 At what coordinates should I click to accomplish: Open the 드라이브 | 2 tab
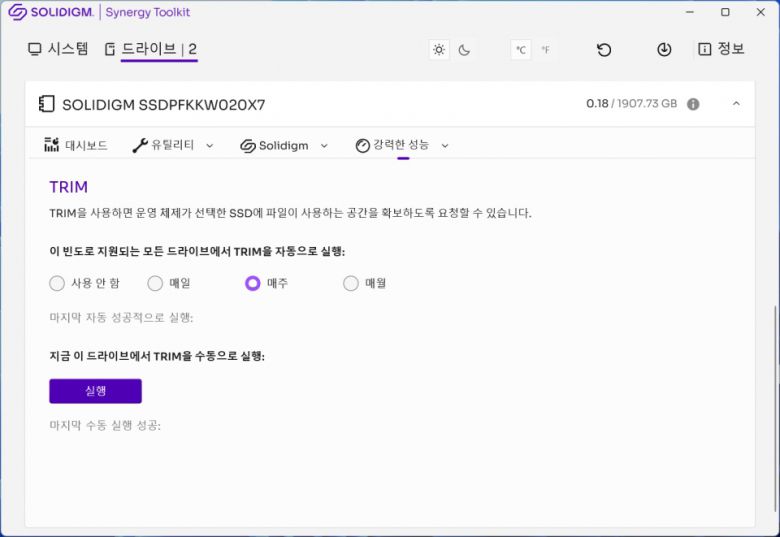151,49
